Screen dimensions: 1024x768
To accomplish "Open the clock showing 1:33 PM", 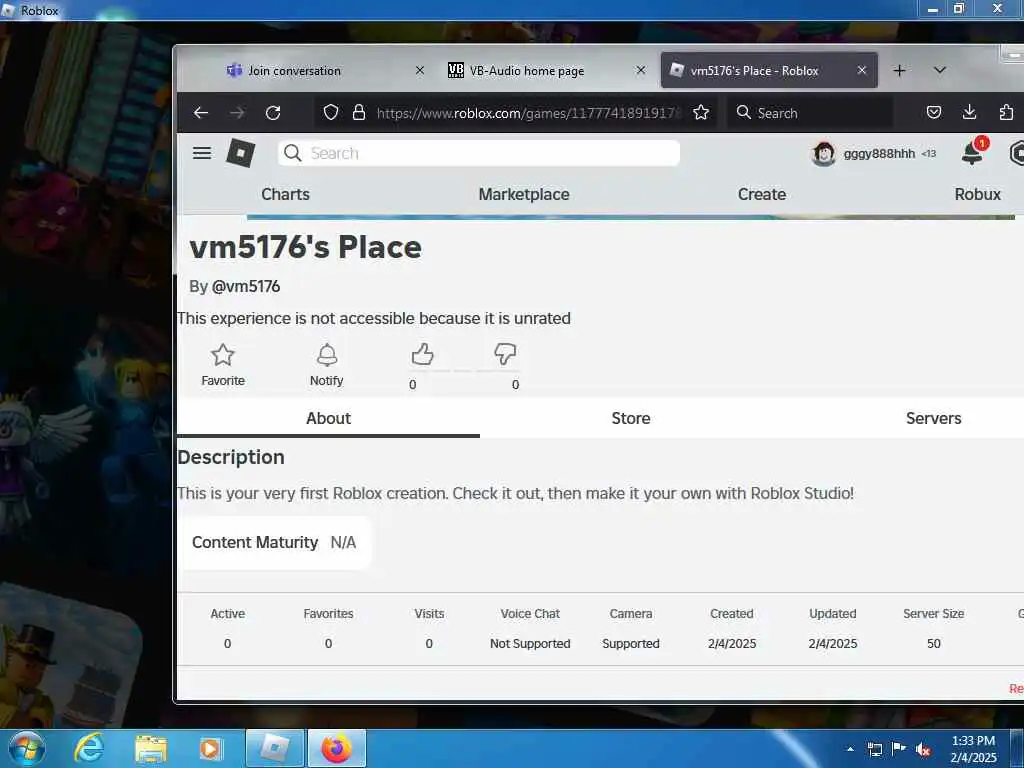I will coord(973,748).
